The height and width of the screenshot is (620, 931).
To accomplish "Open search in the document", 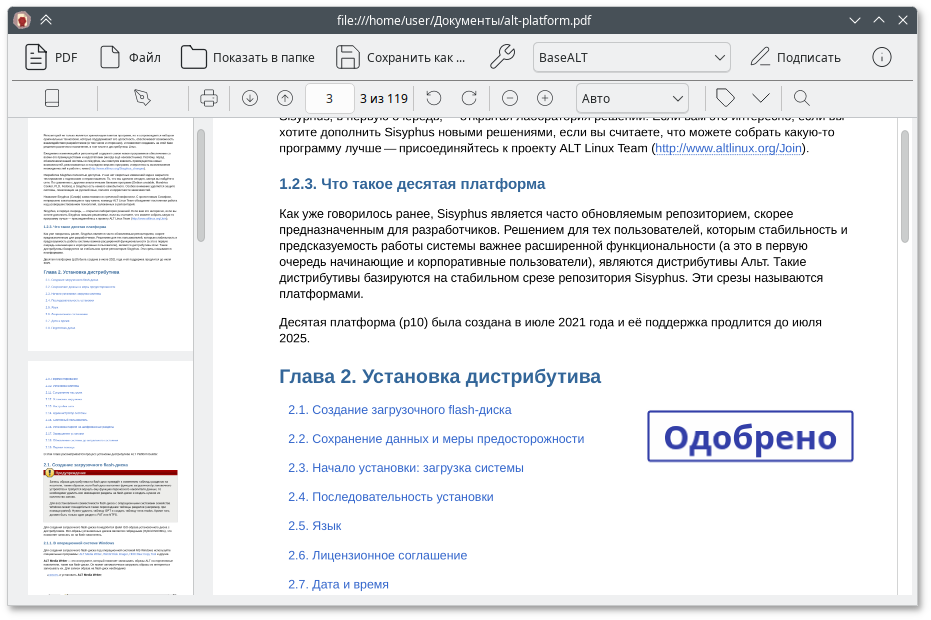I will tap(800, 98).
